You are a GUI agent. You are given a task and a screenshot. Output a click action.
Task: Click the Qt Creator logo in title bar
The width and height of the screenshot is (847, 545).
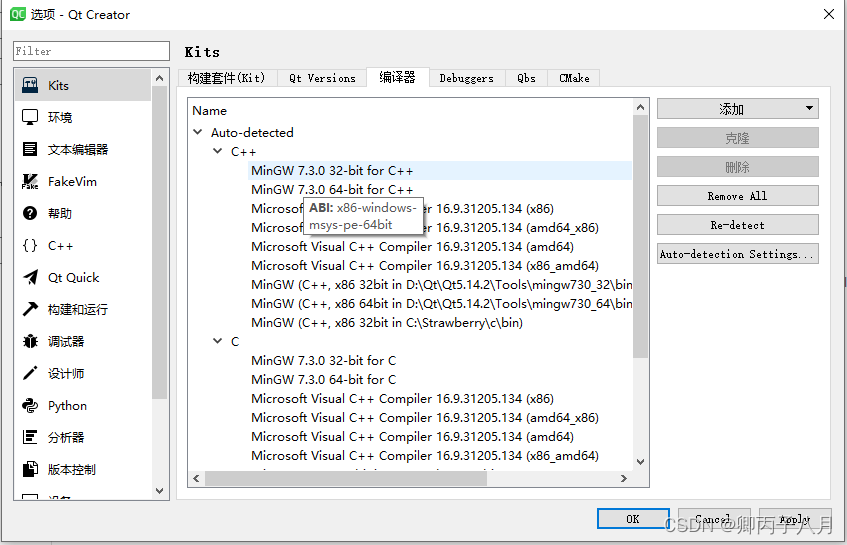click(17, 14)
